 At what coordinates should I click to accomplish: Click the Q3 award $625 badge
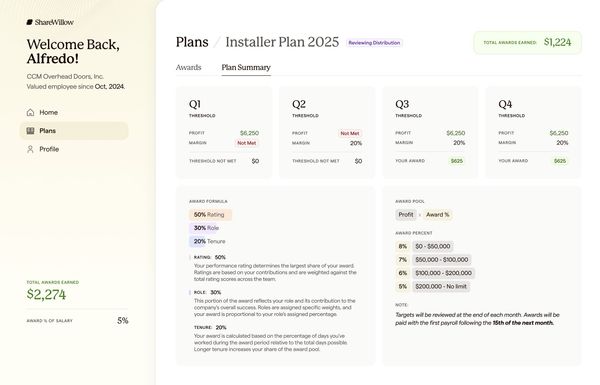(x=457, y=161)
